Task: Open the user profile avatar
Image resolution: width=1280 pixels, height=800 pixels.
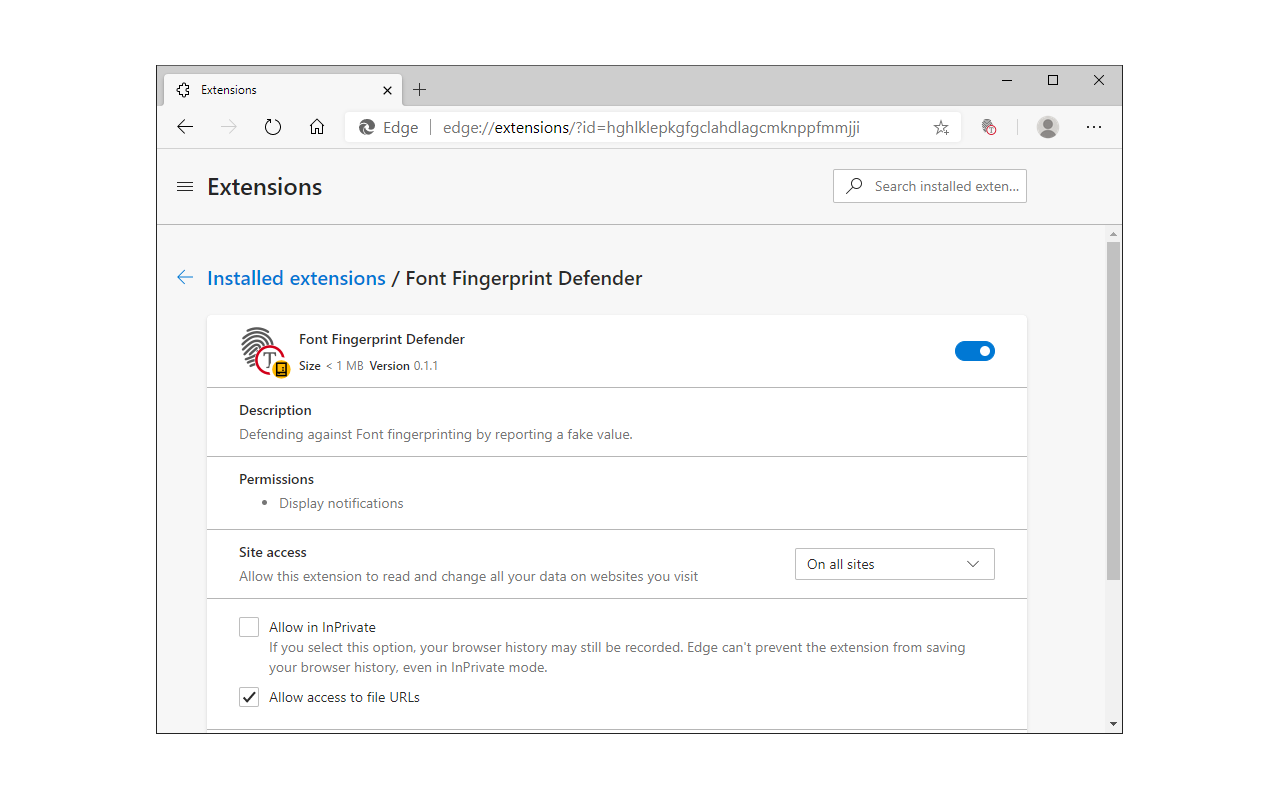Action: pyautogui.click(x=1048, y=127)
